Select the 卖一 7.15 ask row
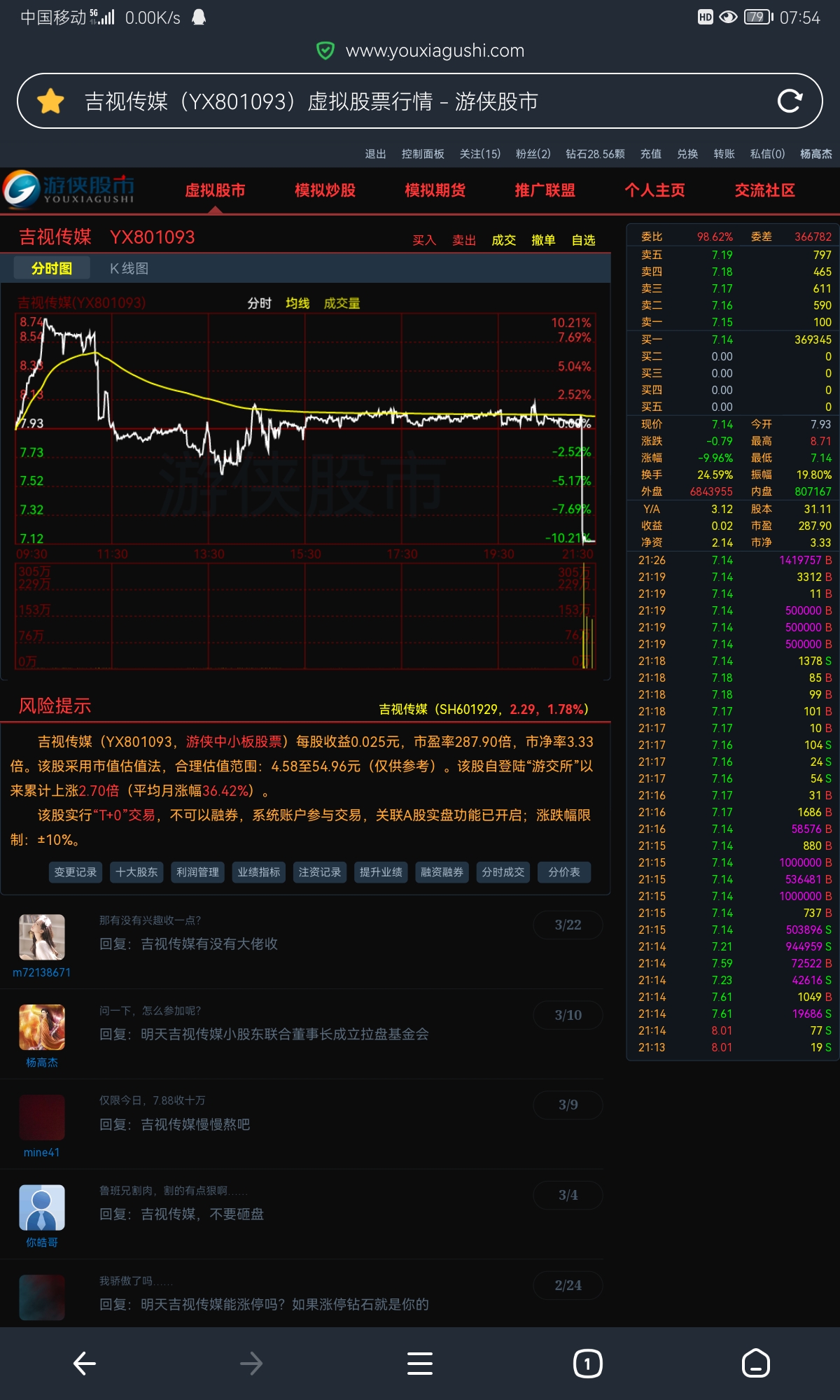Screen dimensions: 840x1400 coord(733,322)
